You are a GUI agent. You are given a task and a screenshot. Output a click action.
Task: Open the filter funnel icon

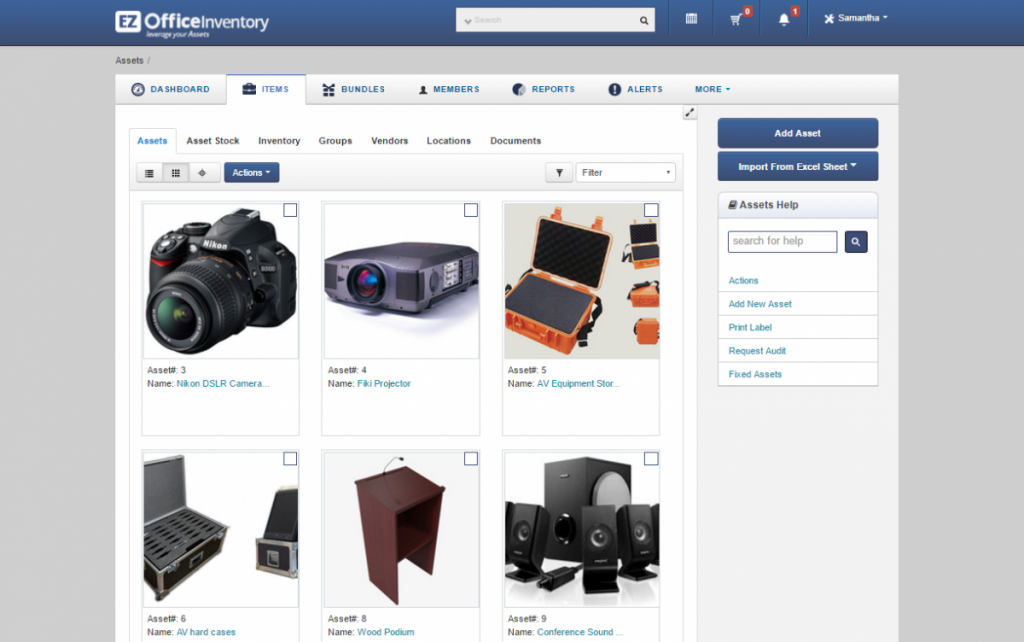click(559, 172)
